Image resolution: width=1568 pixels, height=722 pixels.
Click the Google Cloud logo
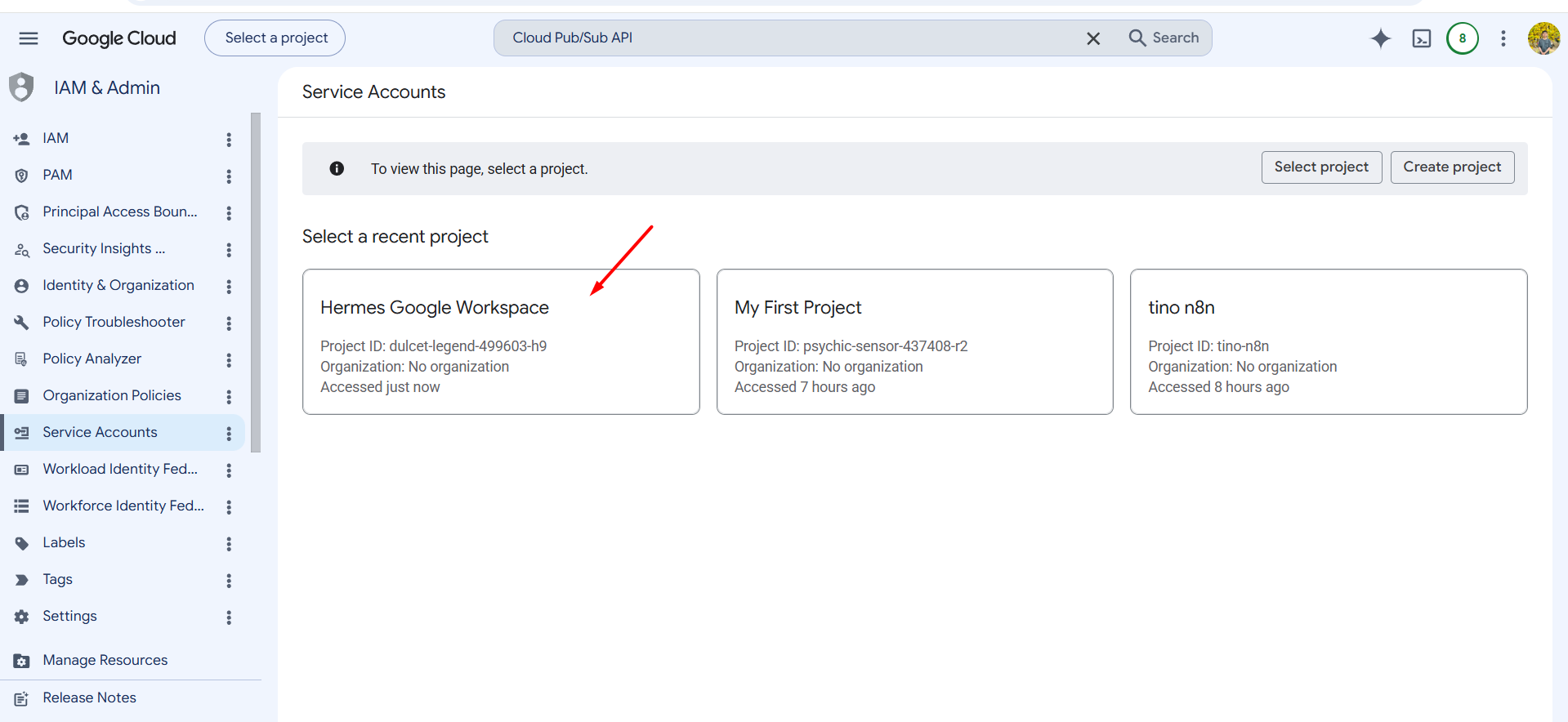tap(119, 38)
